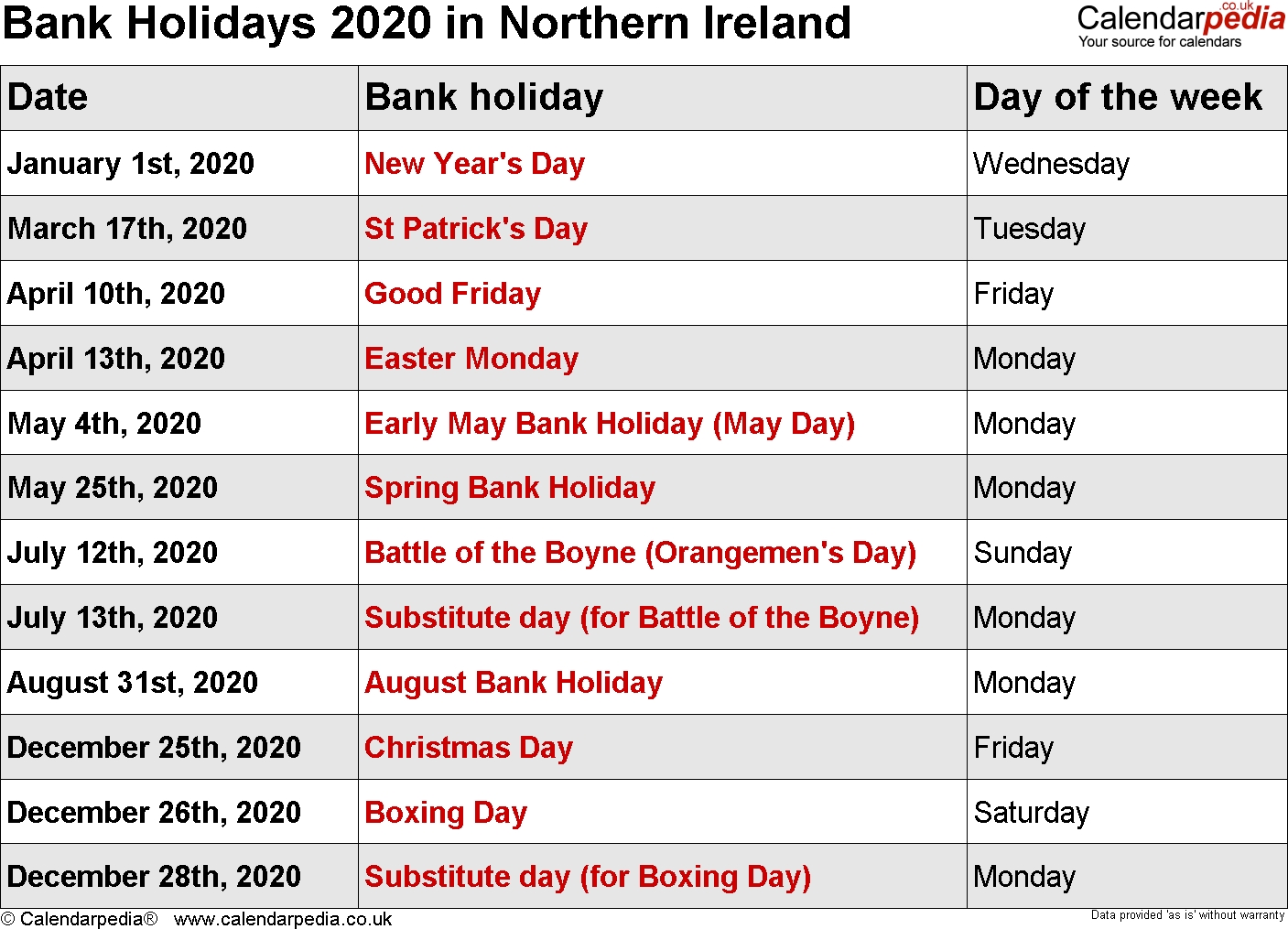Viewport: 1288px width, 929px height.
Task: Click Battle of the Boyne (Orangemen's Day)
Action: tap(640, 553)
